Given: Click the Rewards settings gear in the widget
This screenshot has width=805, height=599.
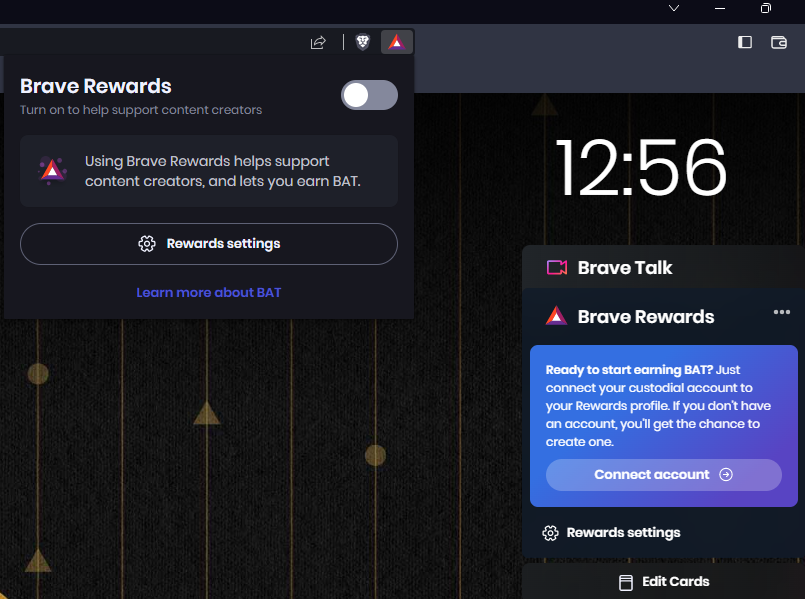Looking at the screenshot, I should pyautogui.click(x=550, y=533).
